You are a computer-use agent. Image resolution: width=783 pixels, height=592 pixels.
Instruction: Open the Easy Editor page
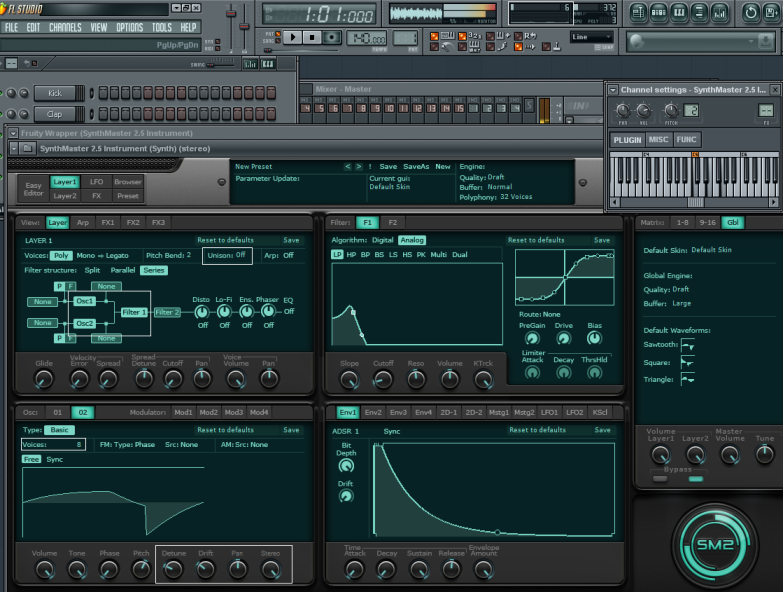tap(33, 189)
